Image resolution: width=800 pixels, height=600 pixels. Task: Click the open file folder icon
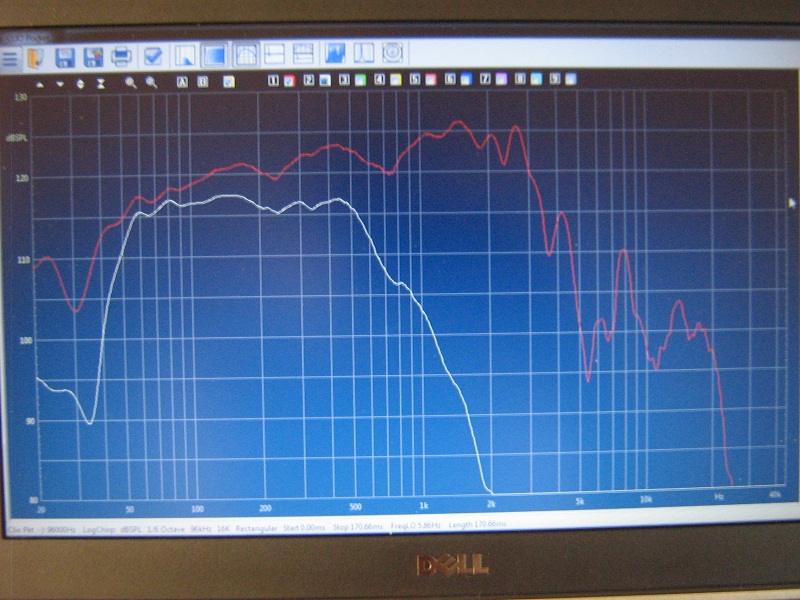[x=36, y=58]
